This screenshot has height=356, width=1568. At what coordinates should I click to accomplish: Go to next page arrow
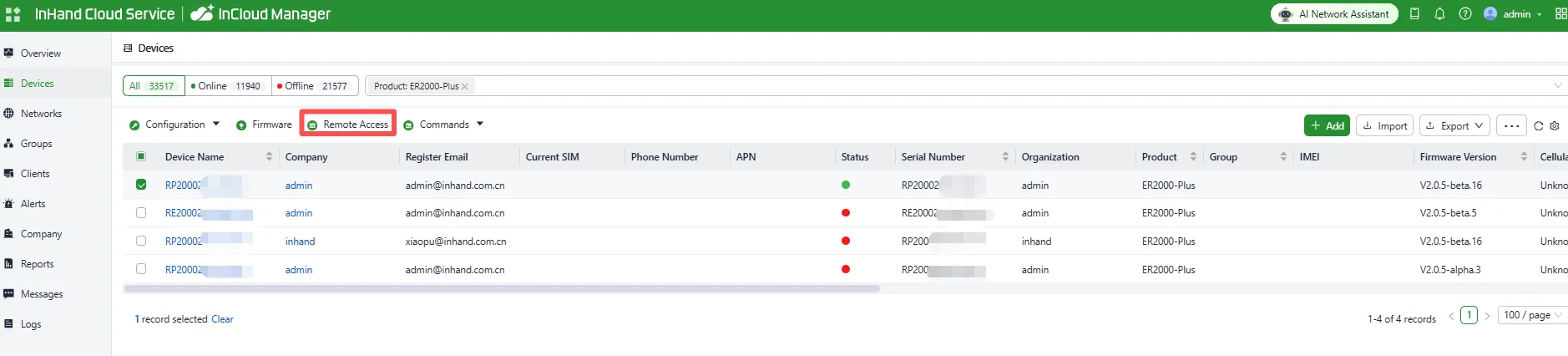tap(1487, 316)
